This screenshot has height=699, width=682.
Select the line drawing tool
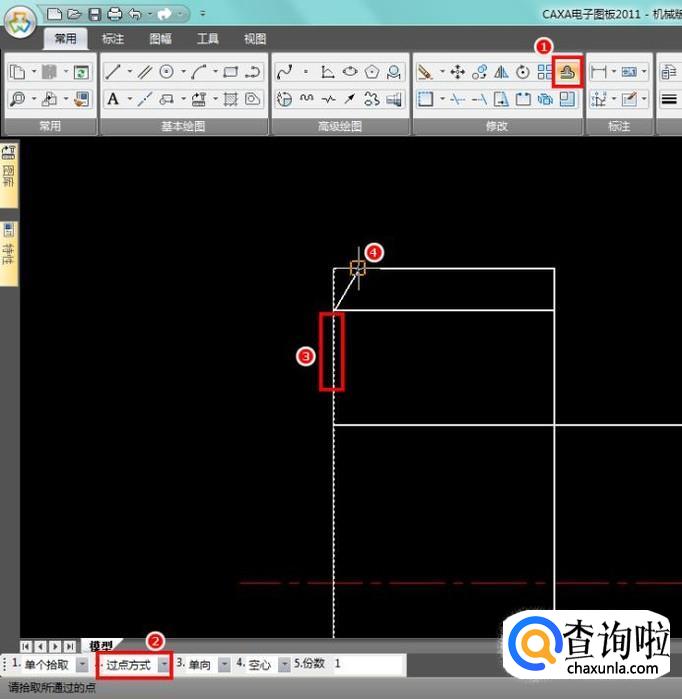click(x=113, y=72)
